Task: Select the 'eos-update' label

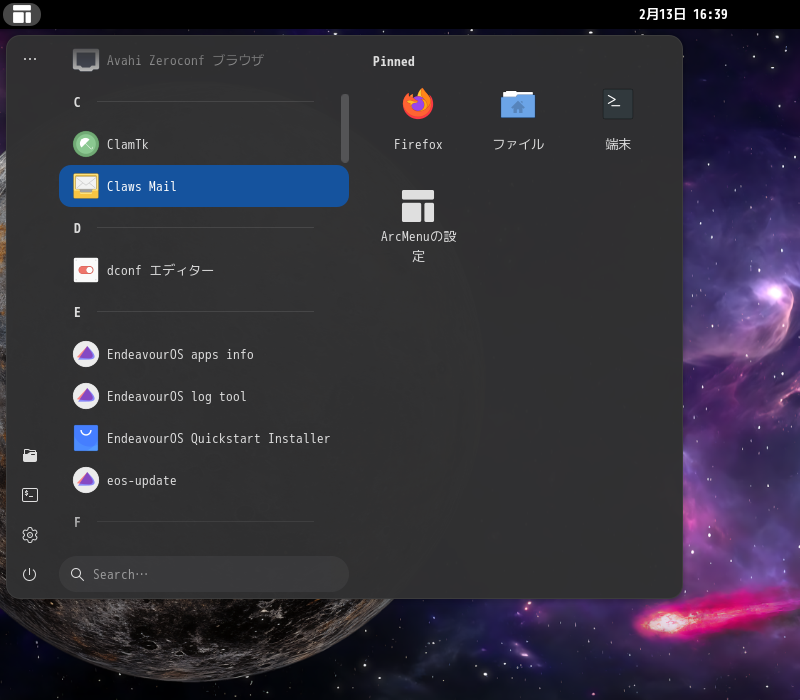Action: 141,481
